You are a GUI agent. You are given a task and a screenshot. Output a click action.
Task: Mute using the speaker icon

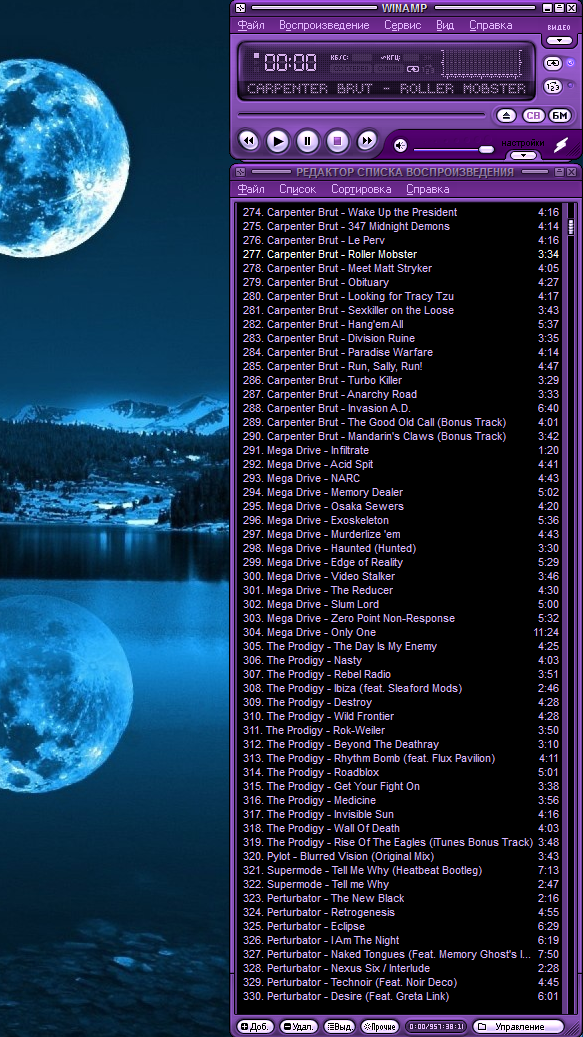click(401, 145)
